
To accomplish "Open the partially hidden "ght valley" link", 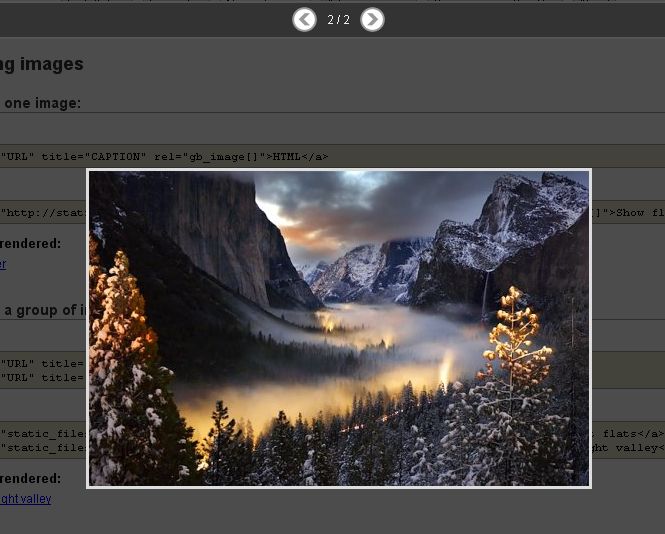I will (x=26, y=499).
